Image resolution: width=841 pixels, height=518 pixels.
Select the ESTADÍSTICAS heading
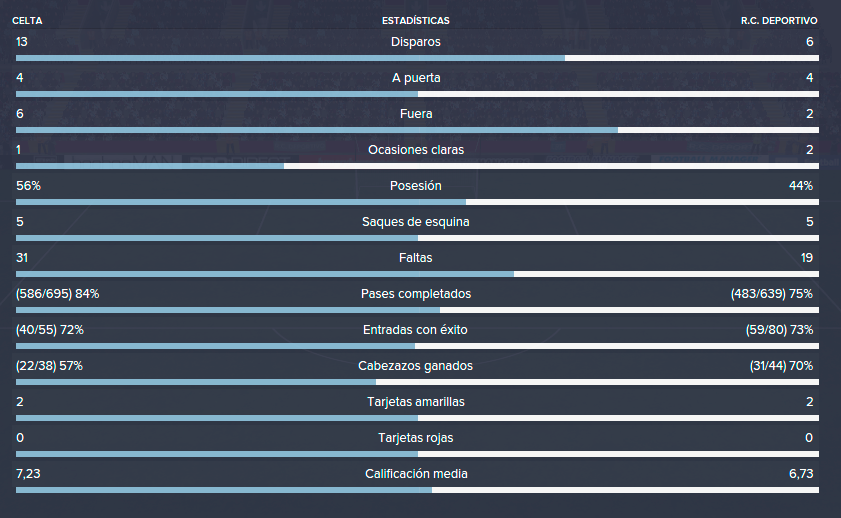(x=416, y=20)
